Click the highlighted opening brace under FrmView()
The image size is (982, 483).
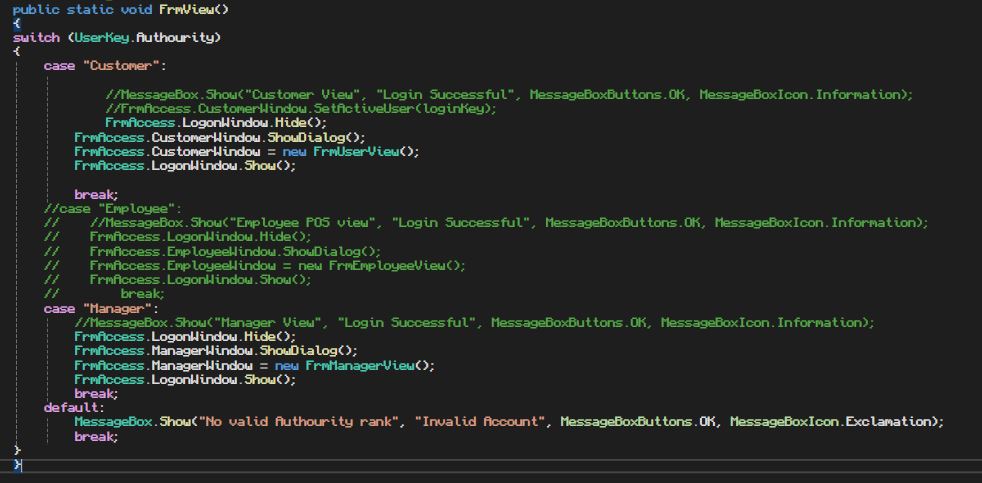tap(17, 24)
